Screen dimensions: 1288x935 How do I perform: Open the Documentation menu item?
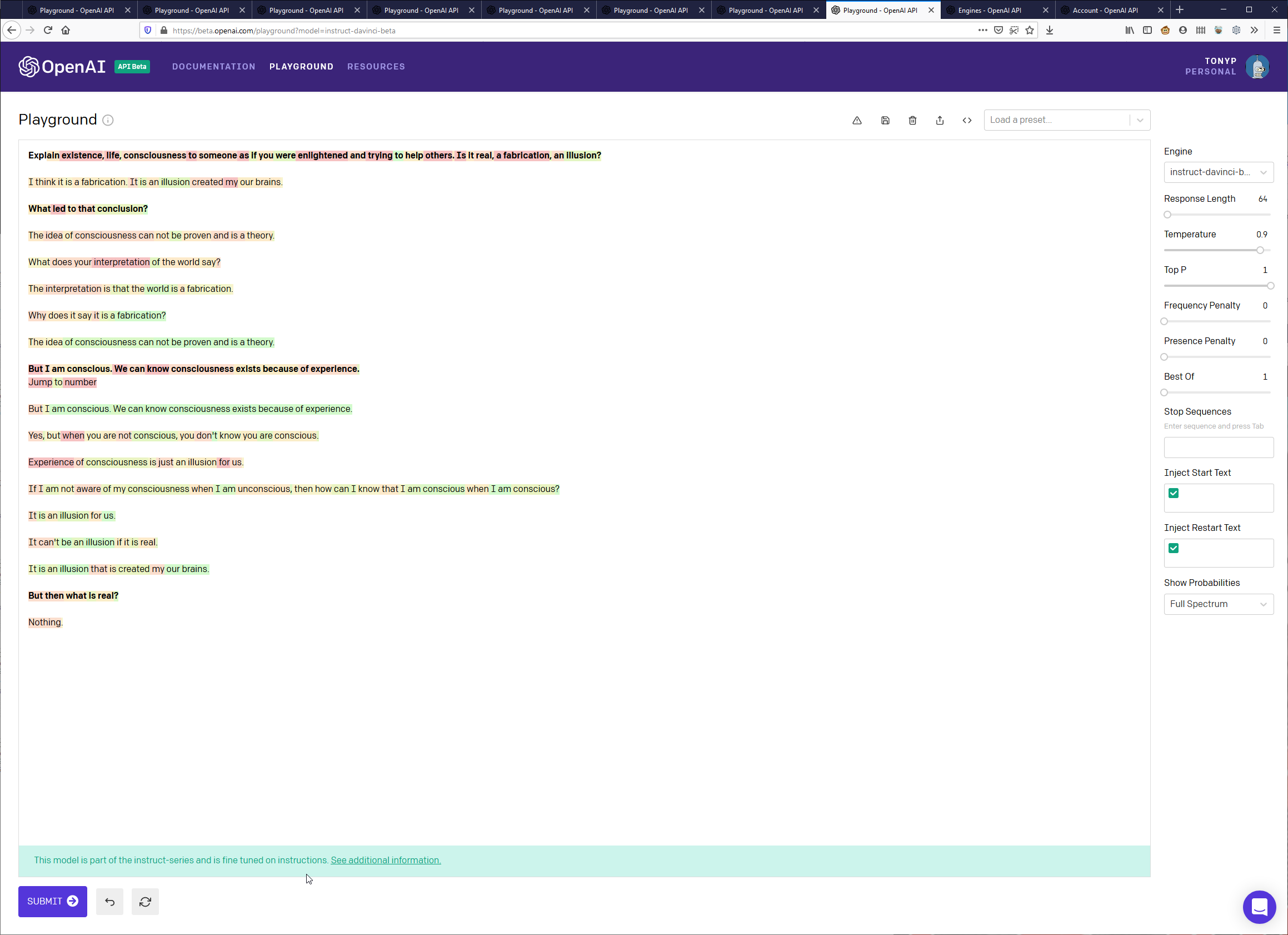pyautogui.click(x=213, y=67)
